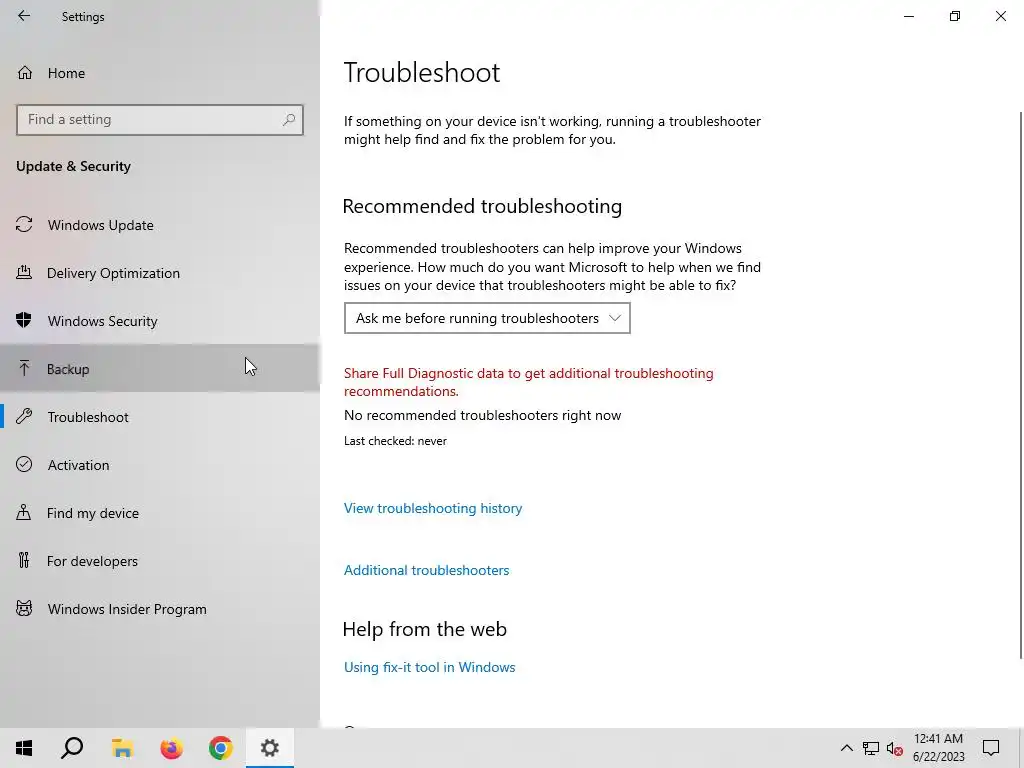Screen dimensions: 1024x768
Task: Open View troubleshooting history link
Action: point(433,508)
